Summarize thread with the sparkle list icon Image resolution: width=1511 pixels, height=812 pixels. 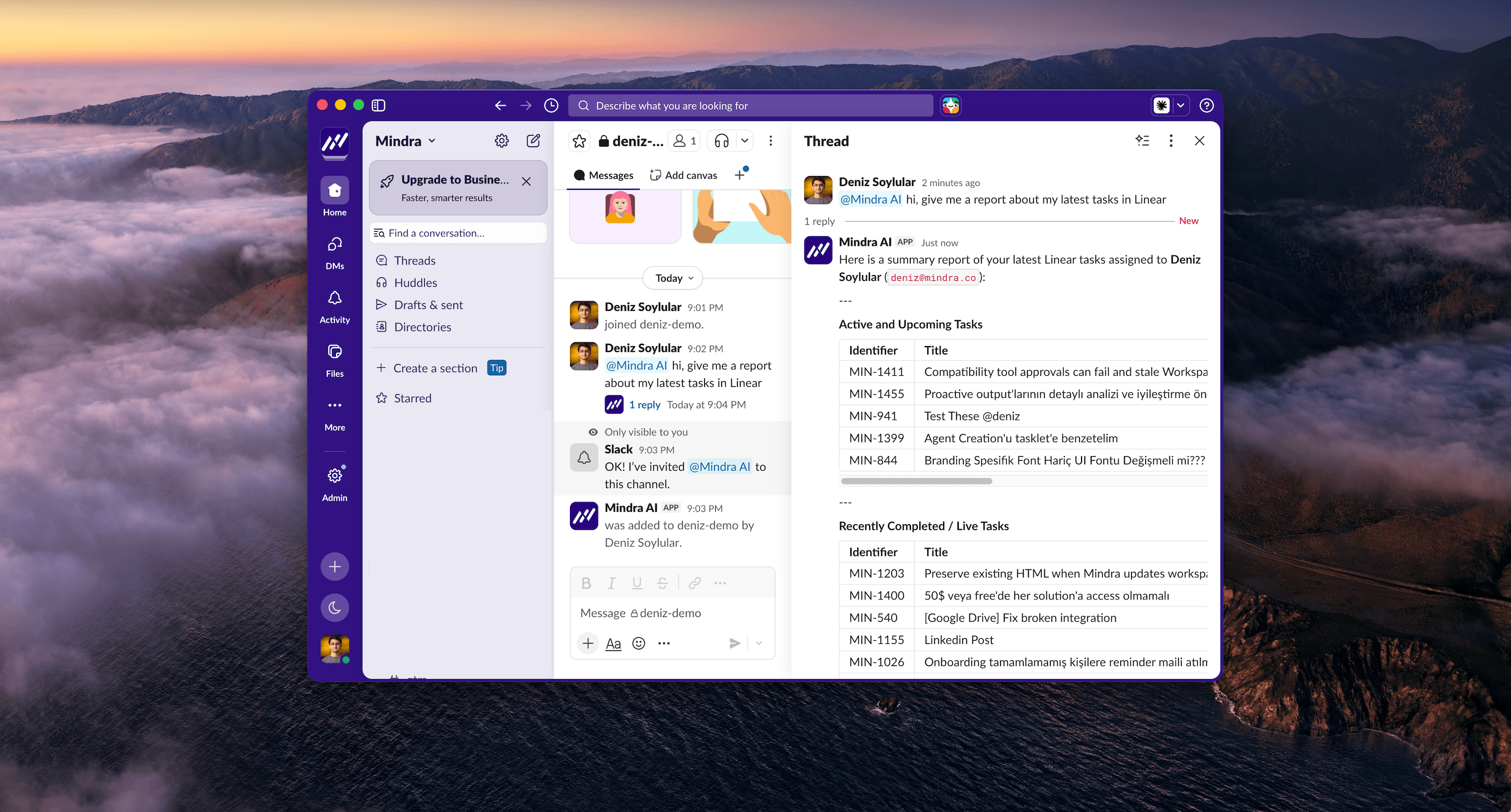[x=1142, y=140]
